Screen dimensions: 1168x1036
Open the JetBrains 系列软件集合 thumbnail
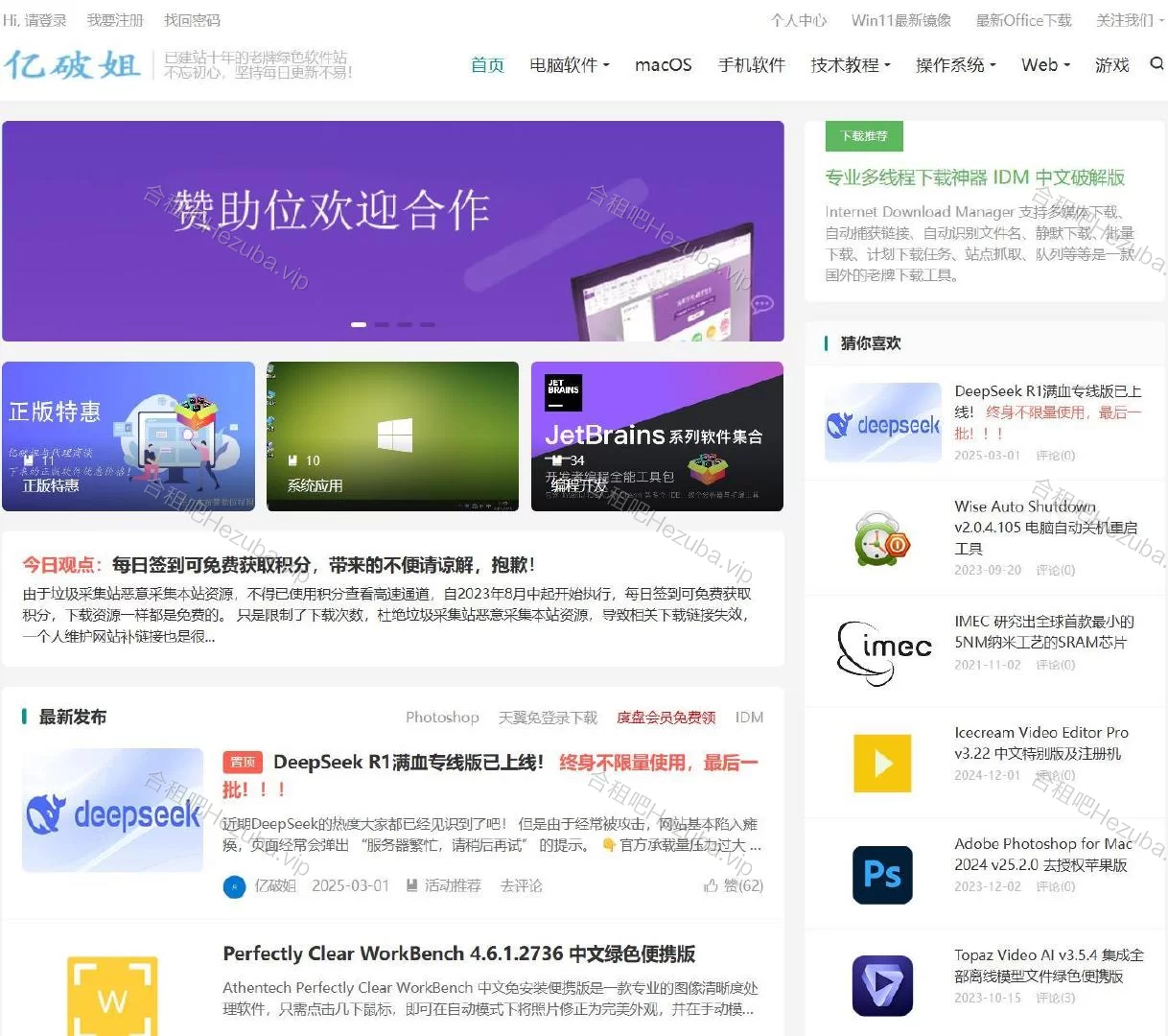[x=657, y=436]
